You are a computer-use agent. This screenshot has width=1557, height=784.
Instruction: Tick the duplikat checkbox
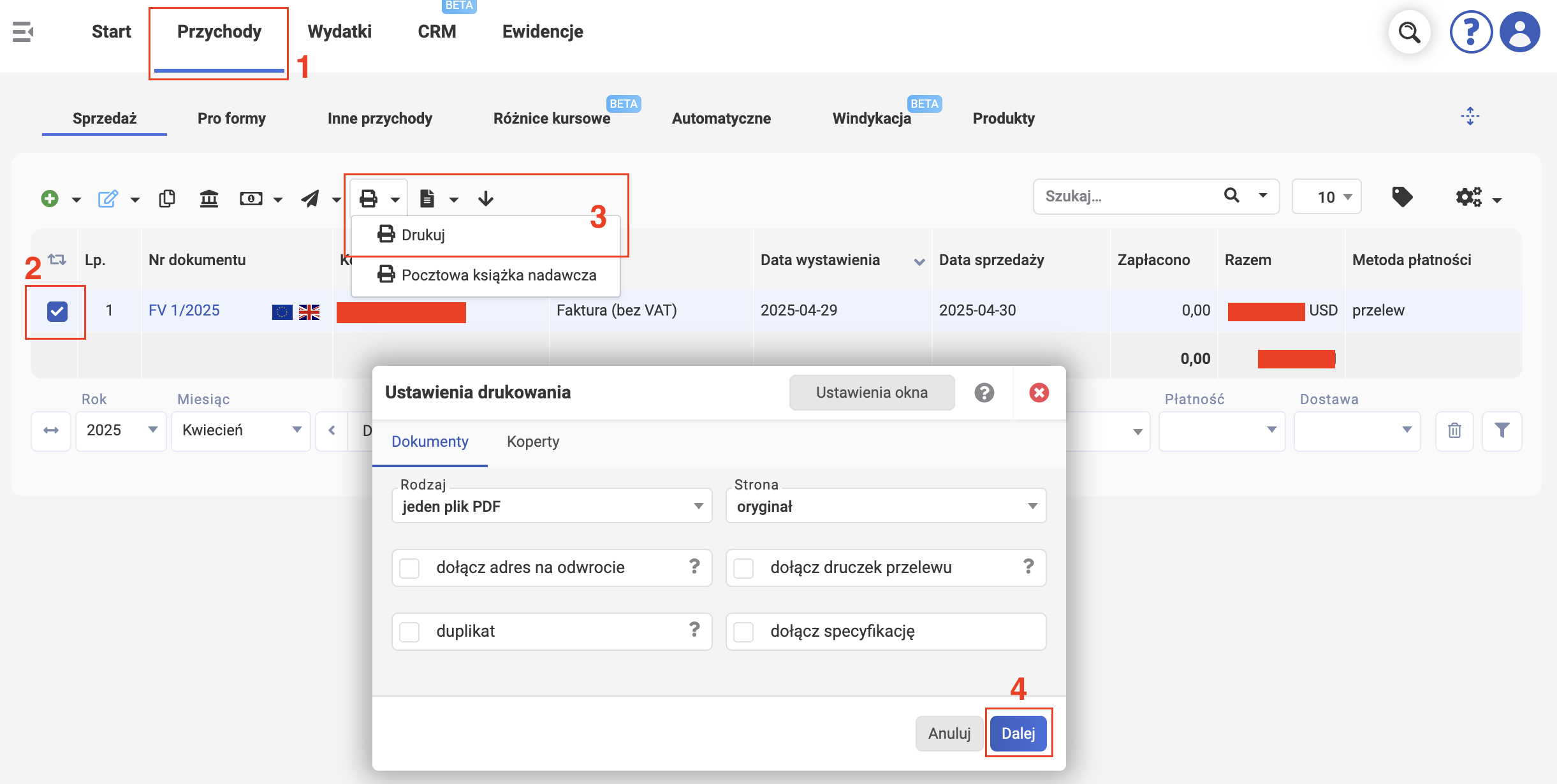(x=409, y=632)
